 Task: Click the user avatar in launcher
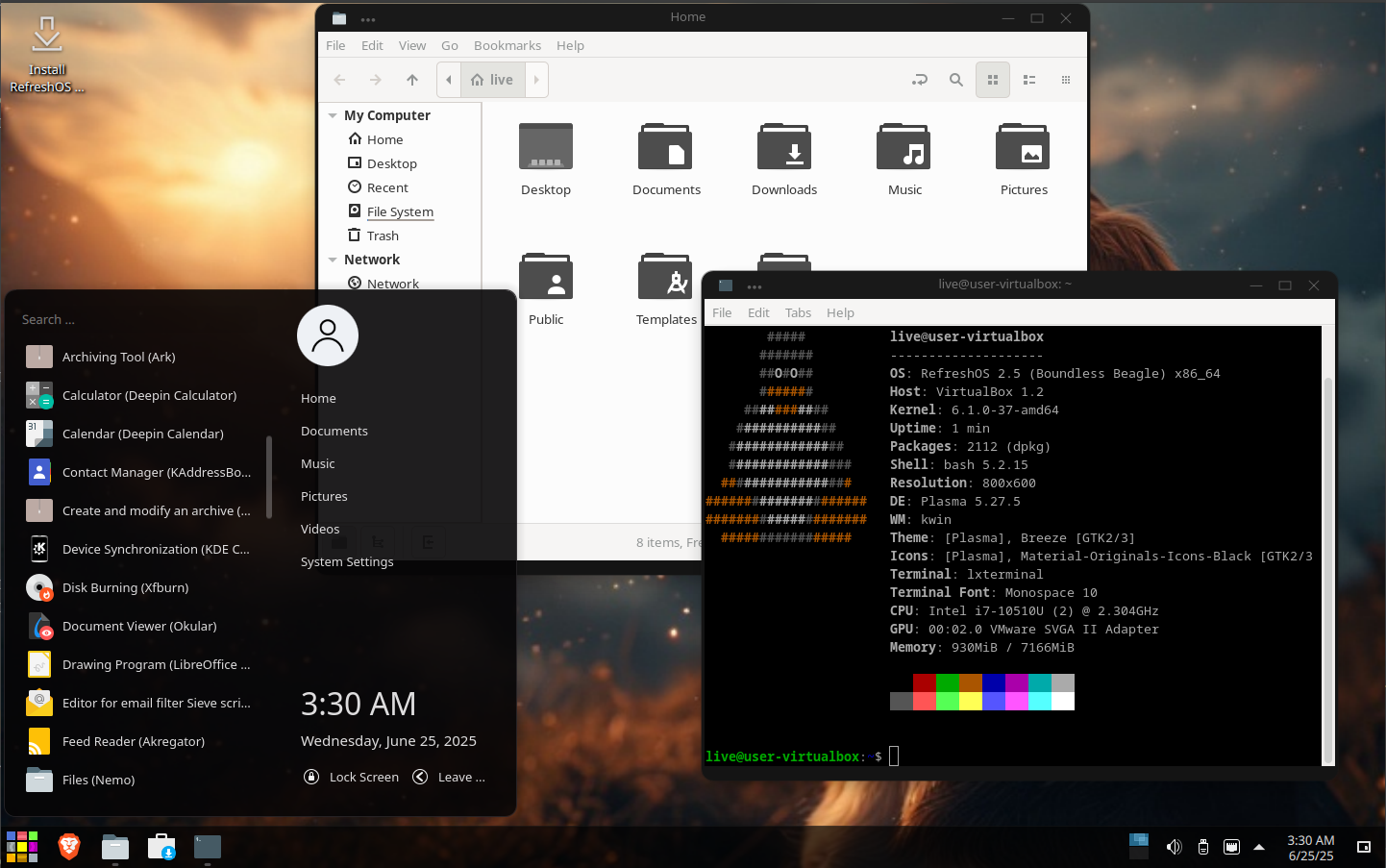point(328,335)
